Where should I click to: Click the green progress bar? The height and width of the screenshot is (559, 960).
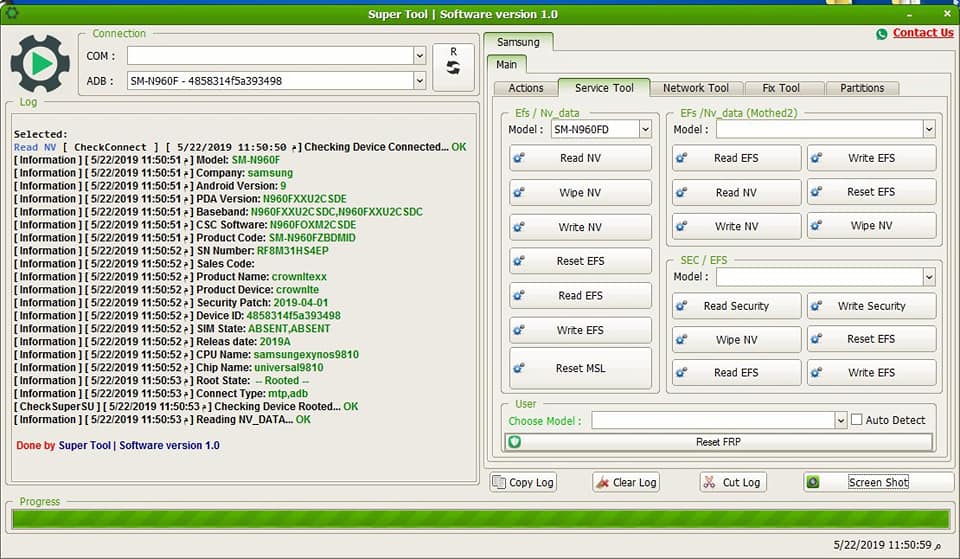pyautogui.click(x=481, y=519)
